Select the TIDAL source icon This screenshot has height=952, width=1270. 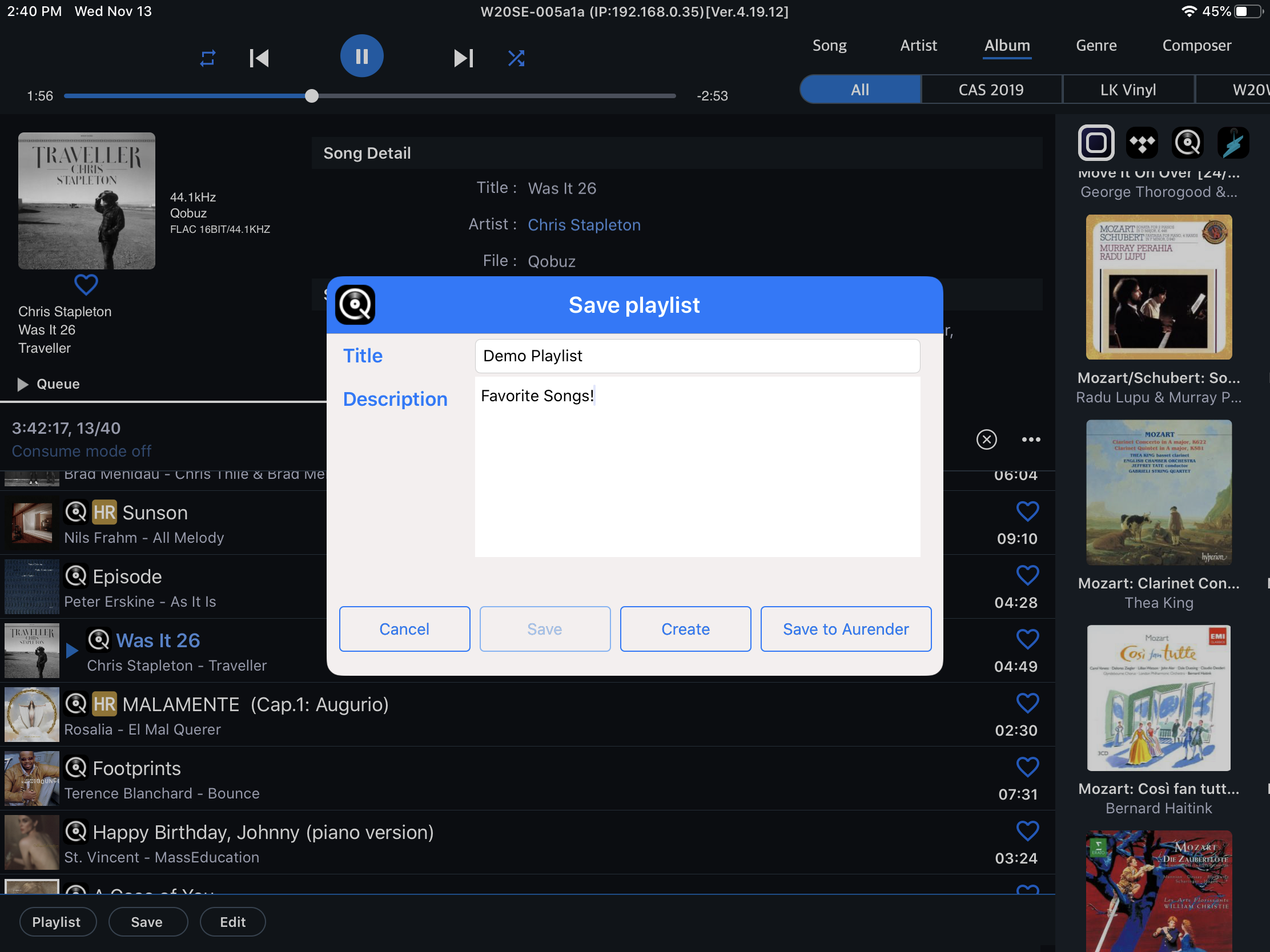point(1142,142)
